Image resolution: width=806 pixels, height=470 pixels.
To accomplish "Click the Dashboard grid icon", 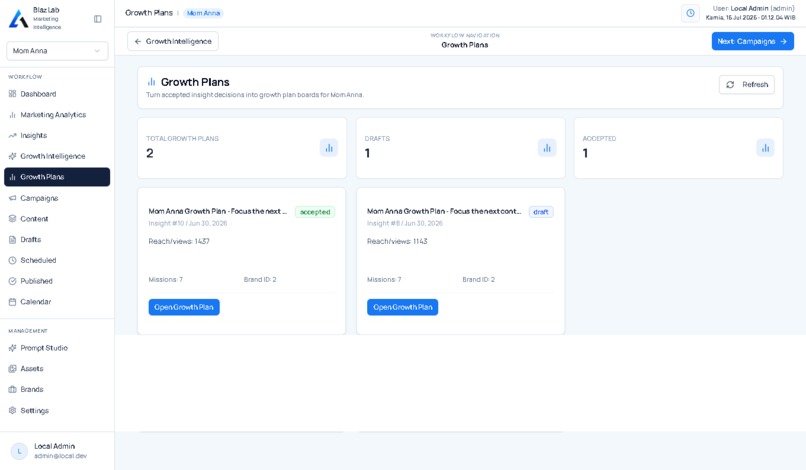I will coord(12,94).
